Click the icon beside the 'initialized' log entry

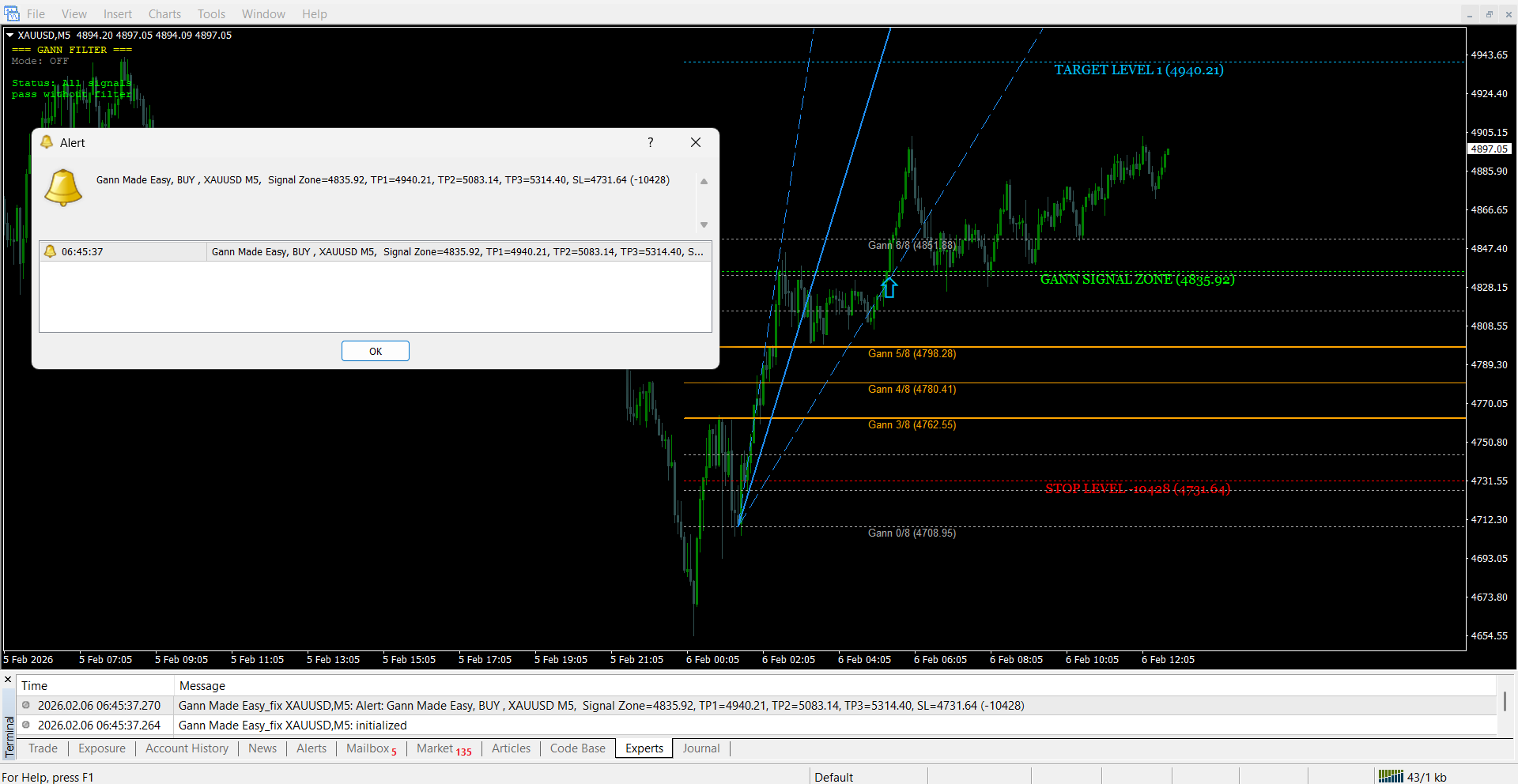[26, 725]
